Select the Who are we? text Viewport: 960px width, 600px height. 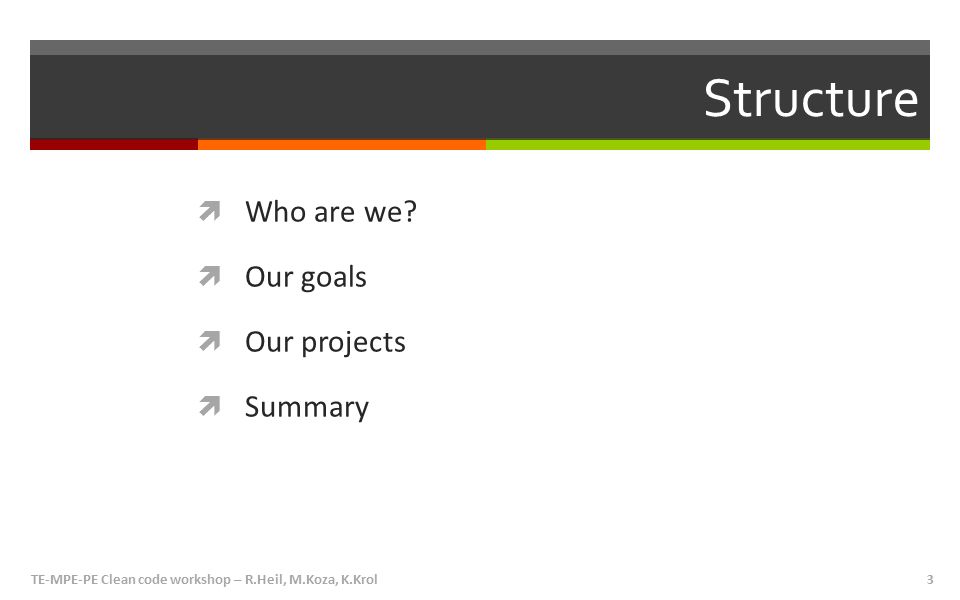click(331, 212)
